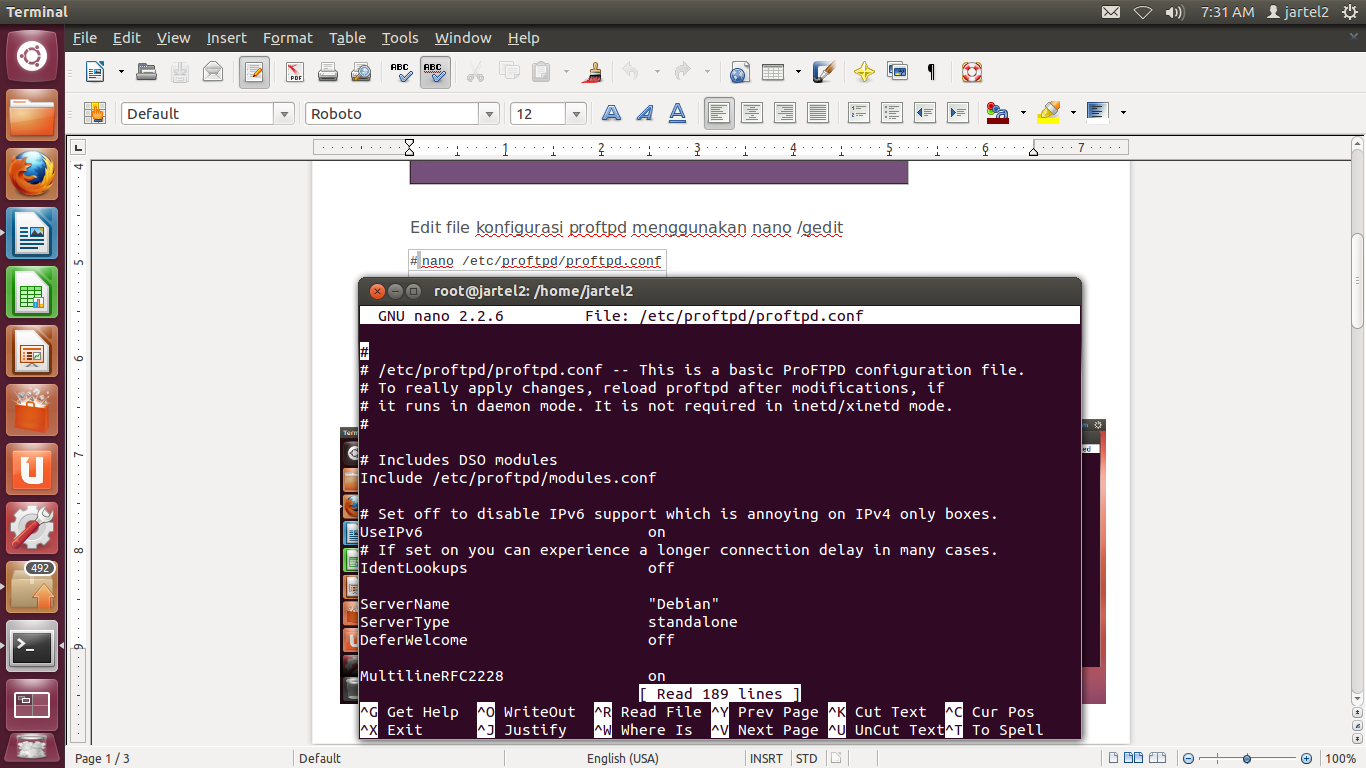The width and height of the screenshot is (1366, 768).
Task: Toggle Center Horizontally alignment
Action: click(752, 113)
